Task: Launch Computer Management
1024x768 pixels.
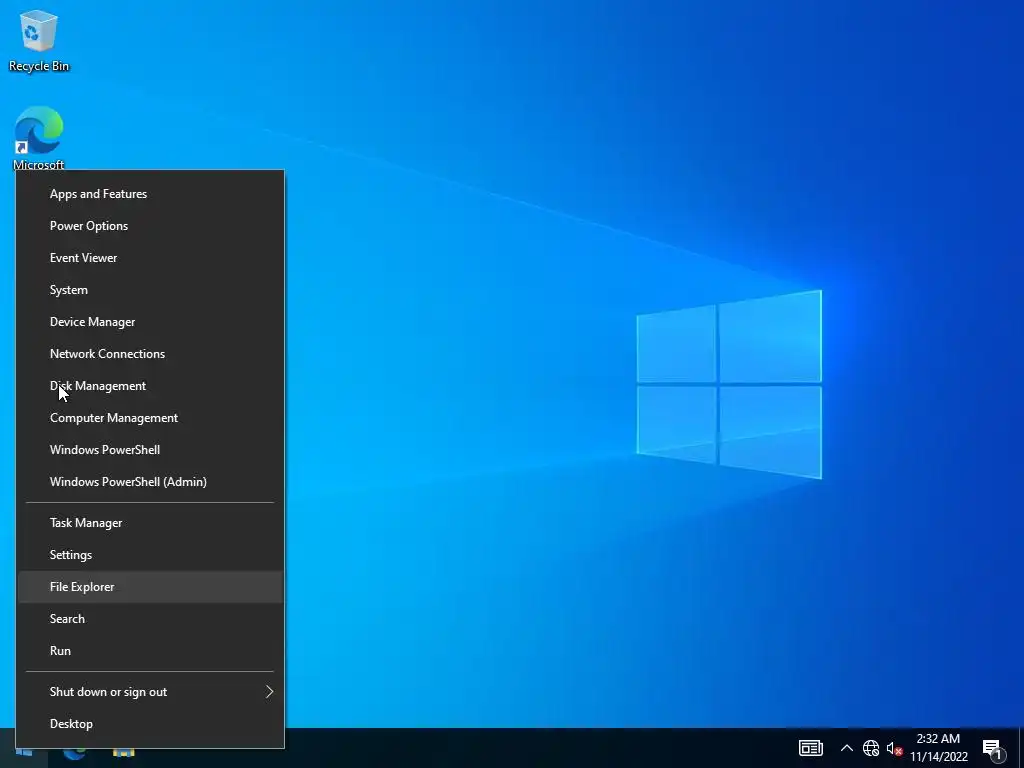Action: [150, 418]
